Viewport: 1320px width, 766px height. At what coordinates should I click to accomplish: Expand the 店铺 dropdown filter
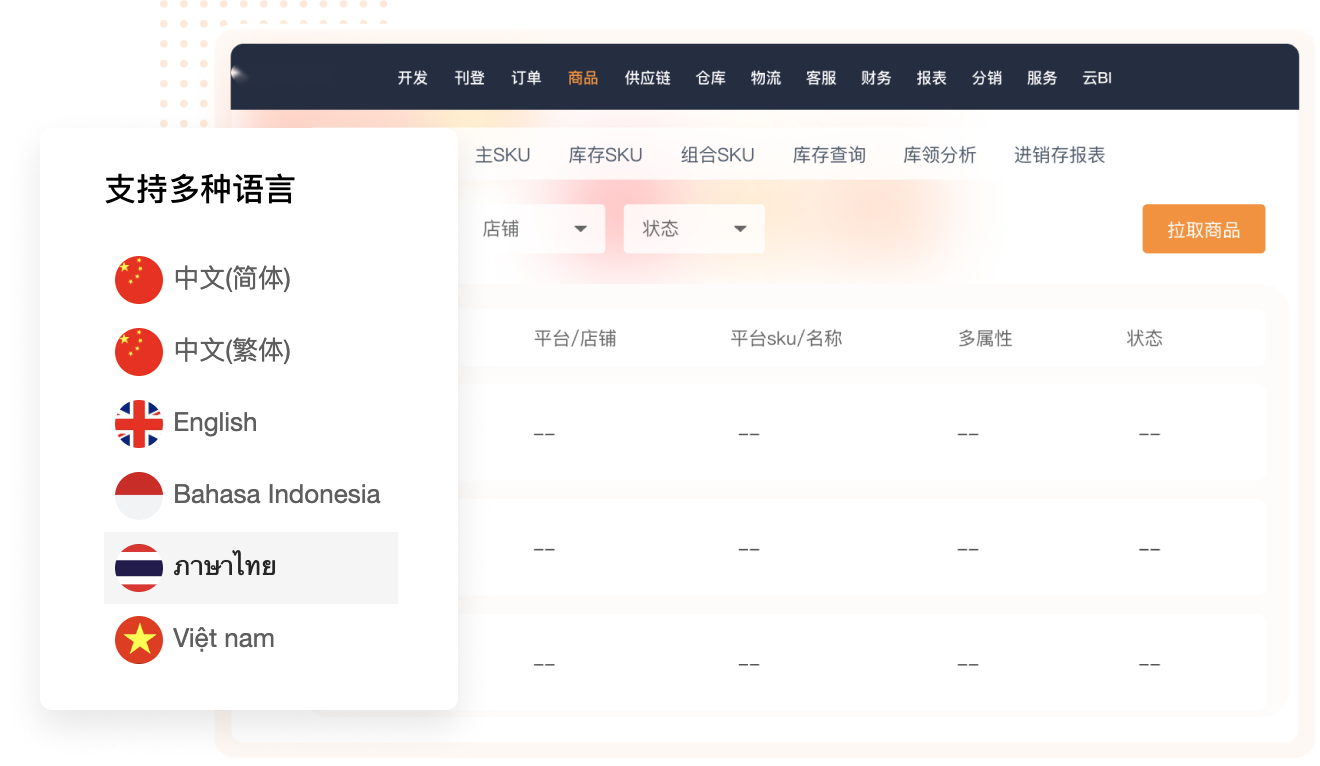[533, 229]
